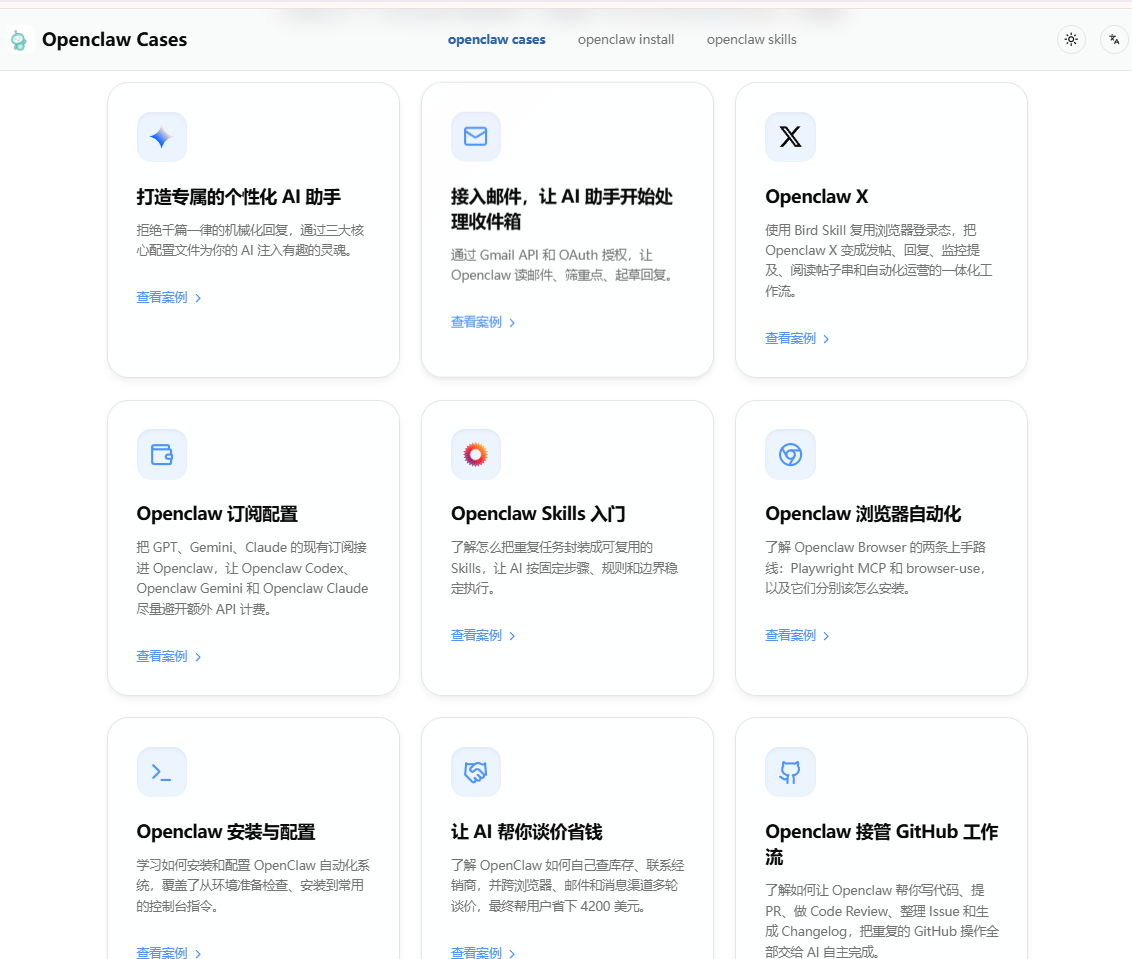Open 查看案例 under 接入邮件 card
1132x959 pixels.
click(x=476, y=322)
